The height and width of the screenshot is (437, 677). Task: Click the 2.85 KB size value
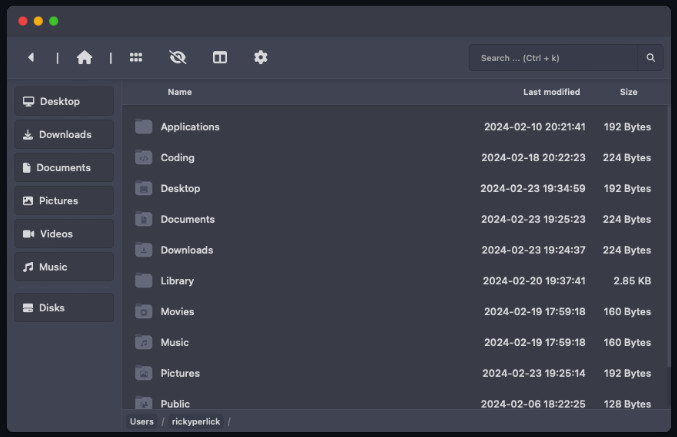pyautogui.click(x=632, y=281)
